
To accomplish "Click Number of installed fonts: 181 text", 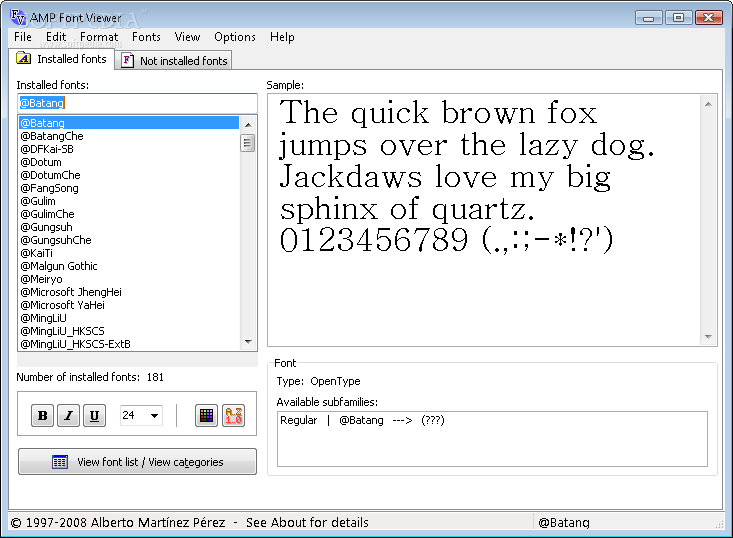I will 90,377.
